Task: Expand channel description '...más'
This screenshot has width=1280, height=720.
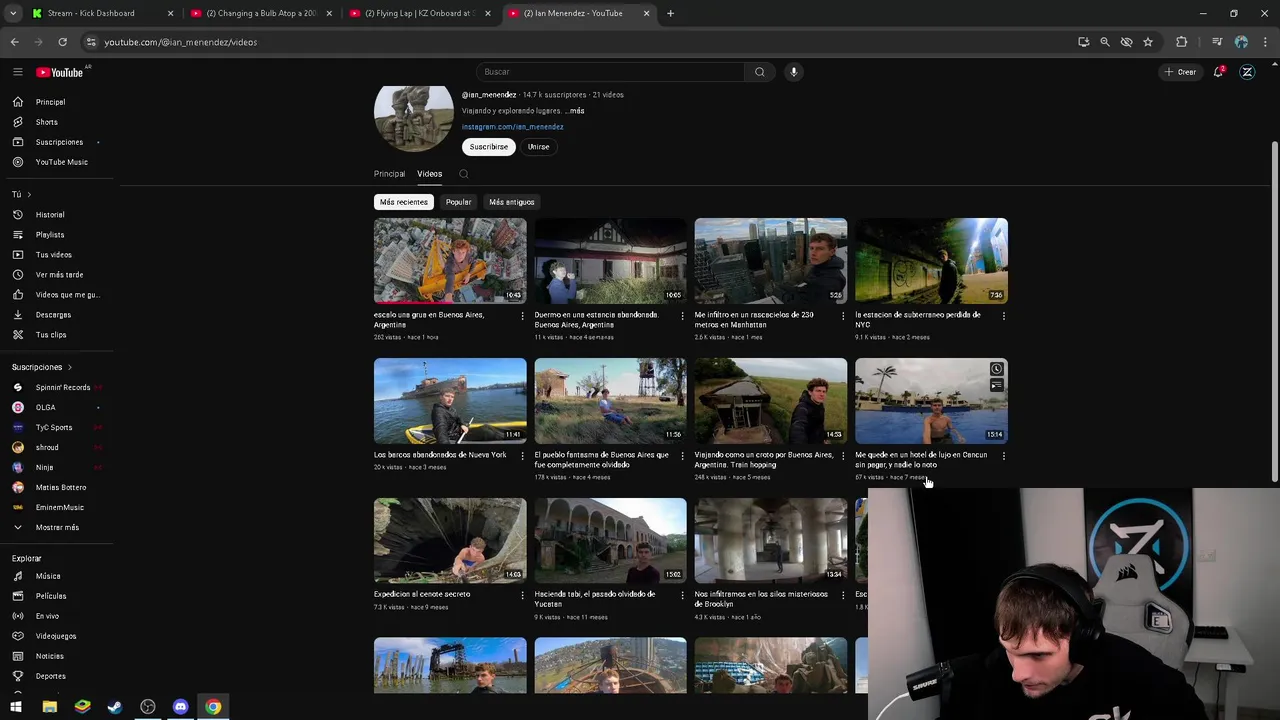Action: (x=574, y=111)
